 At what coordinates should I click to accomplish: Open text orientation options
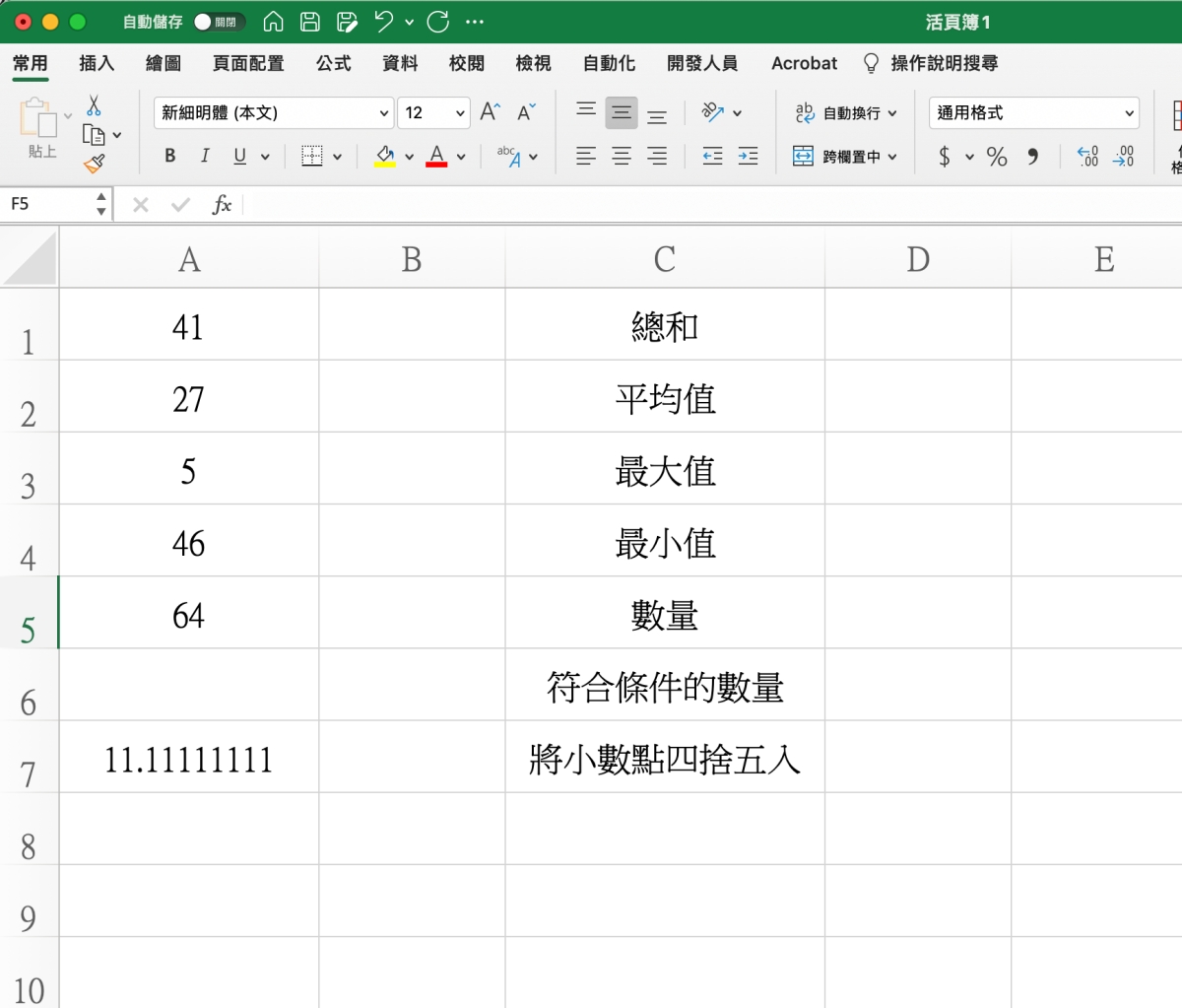click(713, 112)
